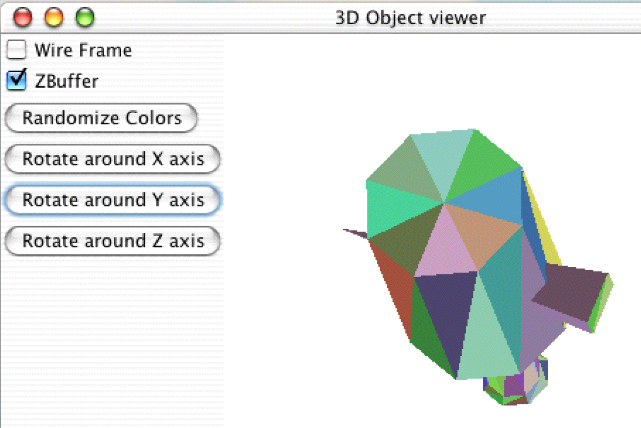Uncheck the ZBuffer checkbox

point(16,81)
